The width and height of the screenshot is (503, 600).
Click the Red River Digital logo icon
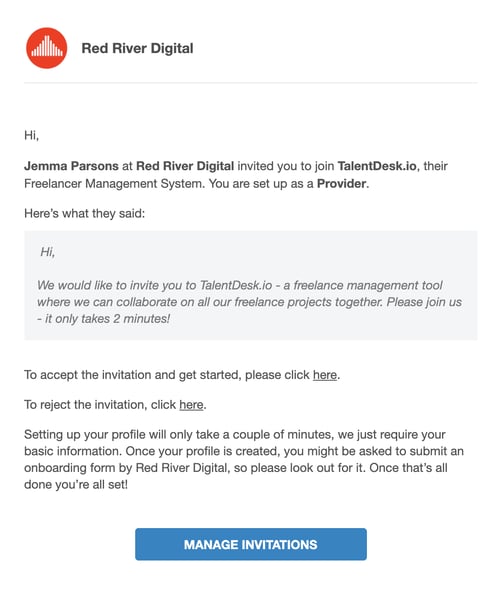coord(47,48)
